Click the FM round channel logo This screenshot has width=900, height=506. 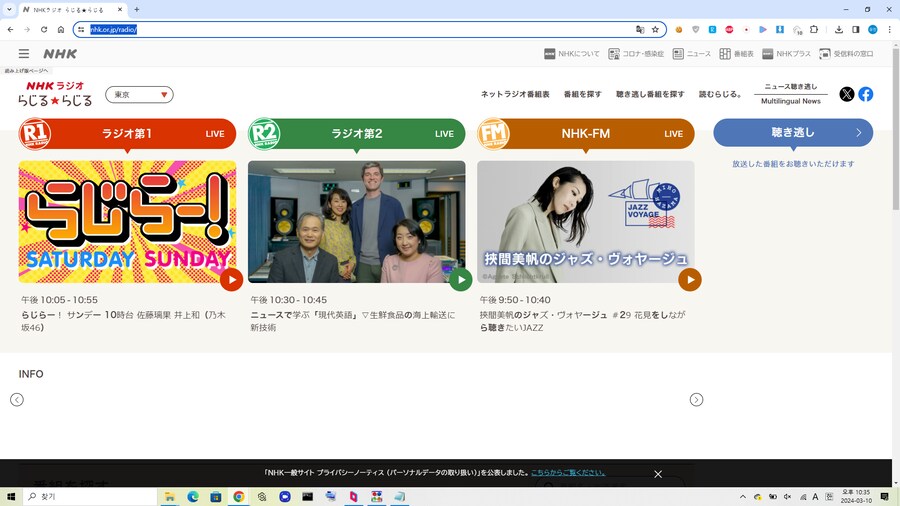coord(494,134)
